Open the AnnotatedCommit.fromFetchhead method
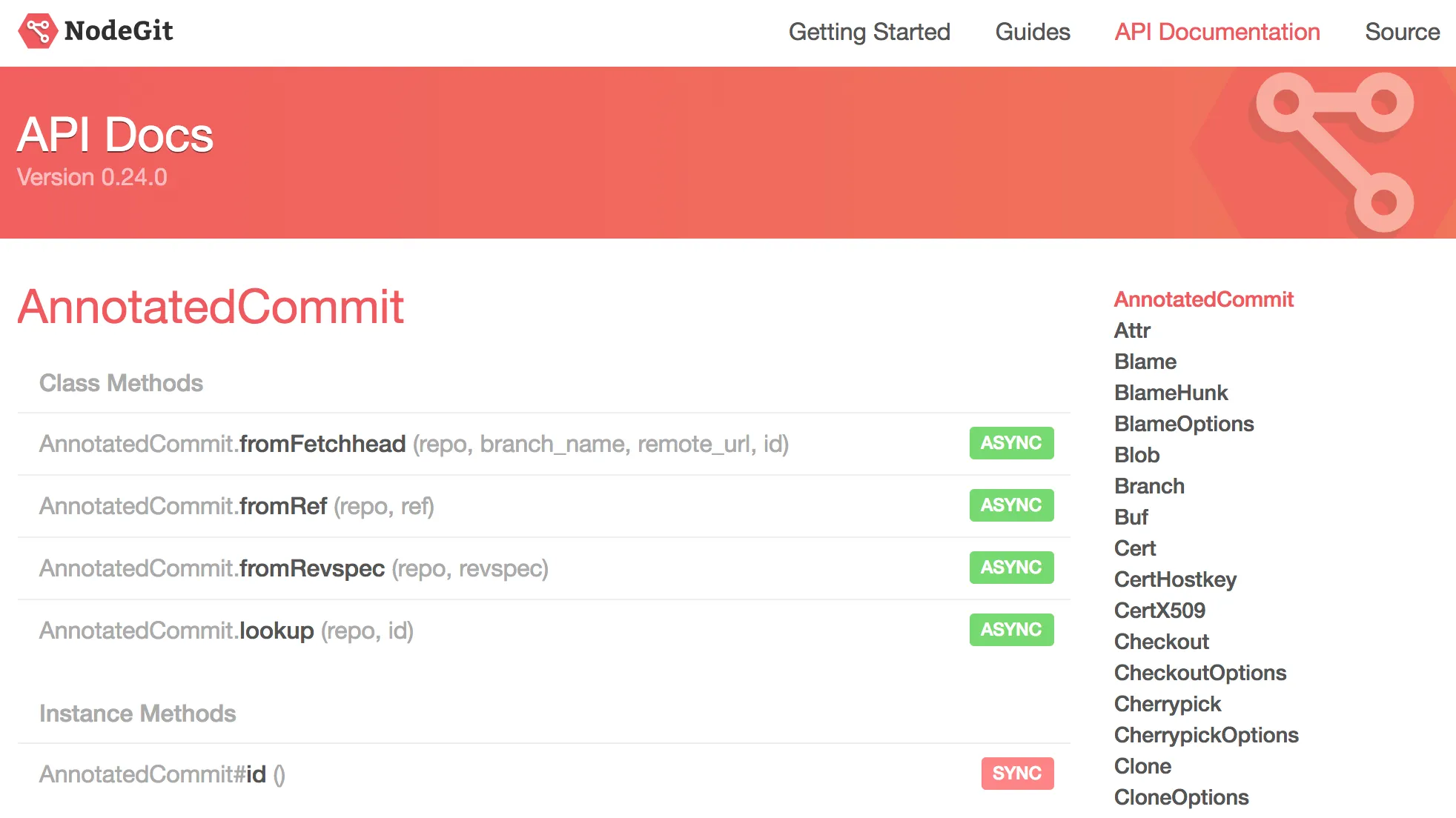The width and height of the screenshot is (1456, 818). click(x=414, y=444)
